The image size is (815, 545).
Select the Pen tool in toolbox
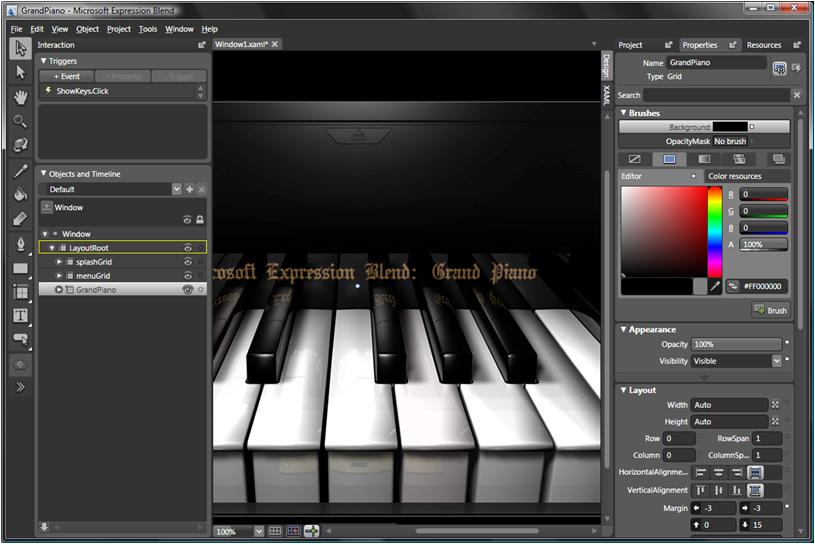[x=20, y=243]
